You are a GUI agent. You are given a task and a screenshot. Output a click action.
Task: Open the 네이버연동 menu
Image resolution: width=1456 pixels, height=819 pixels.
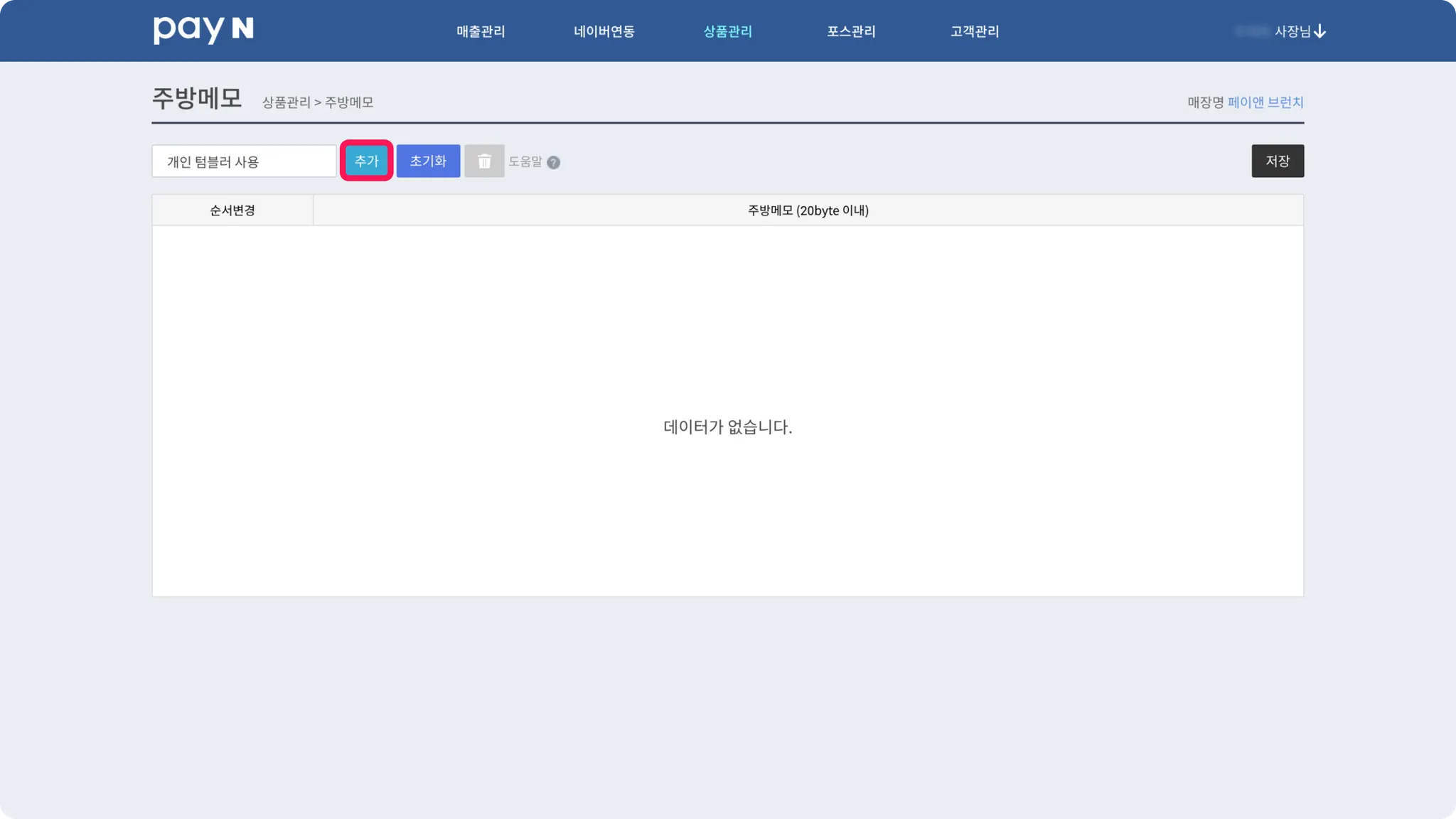[x=604, y=31]
